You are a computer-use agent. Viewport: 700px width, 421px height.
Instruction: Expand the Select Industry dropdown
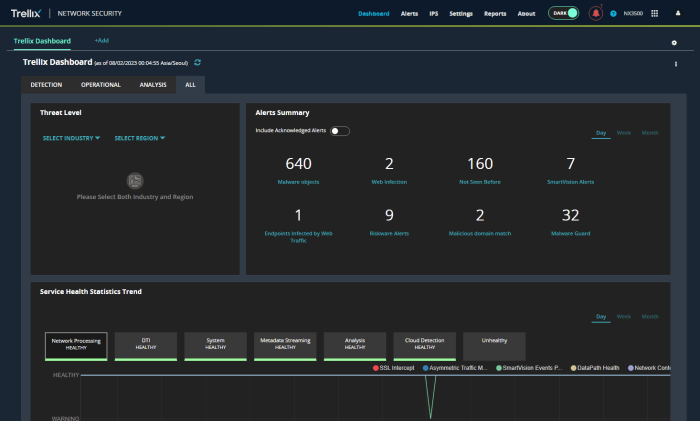pyautogui.click(x=71, y=138)
